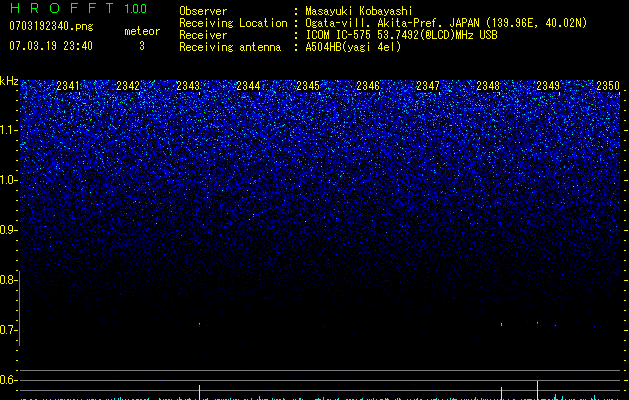
Task: Click the Receiver label
Action: pos(203,35)
